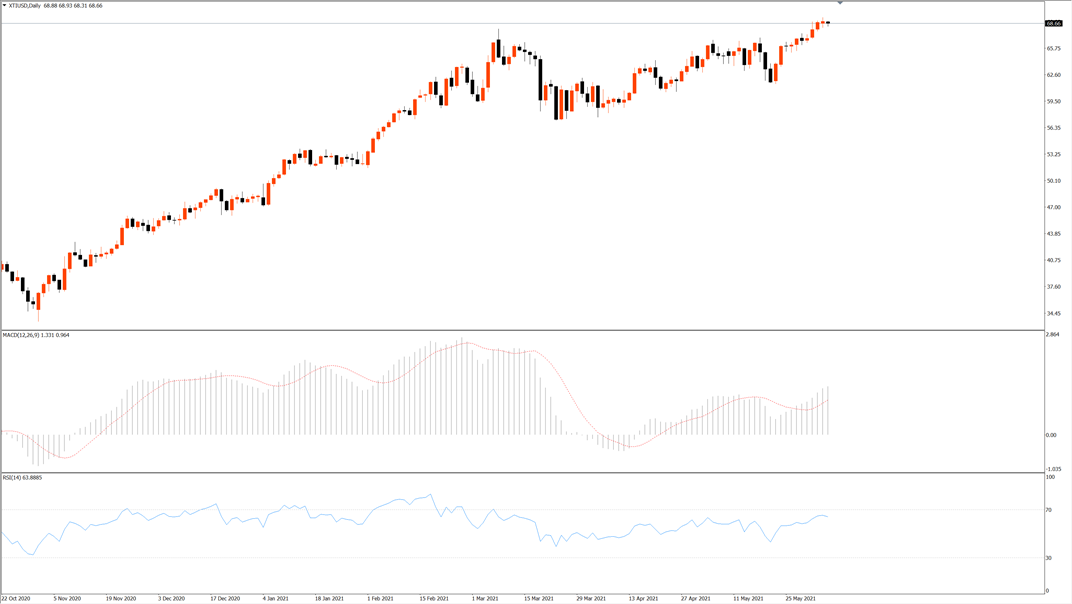Click the 50.10 price scale label

tap(1053, 181)
